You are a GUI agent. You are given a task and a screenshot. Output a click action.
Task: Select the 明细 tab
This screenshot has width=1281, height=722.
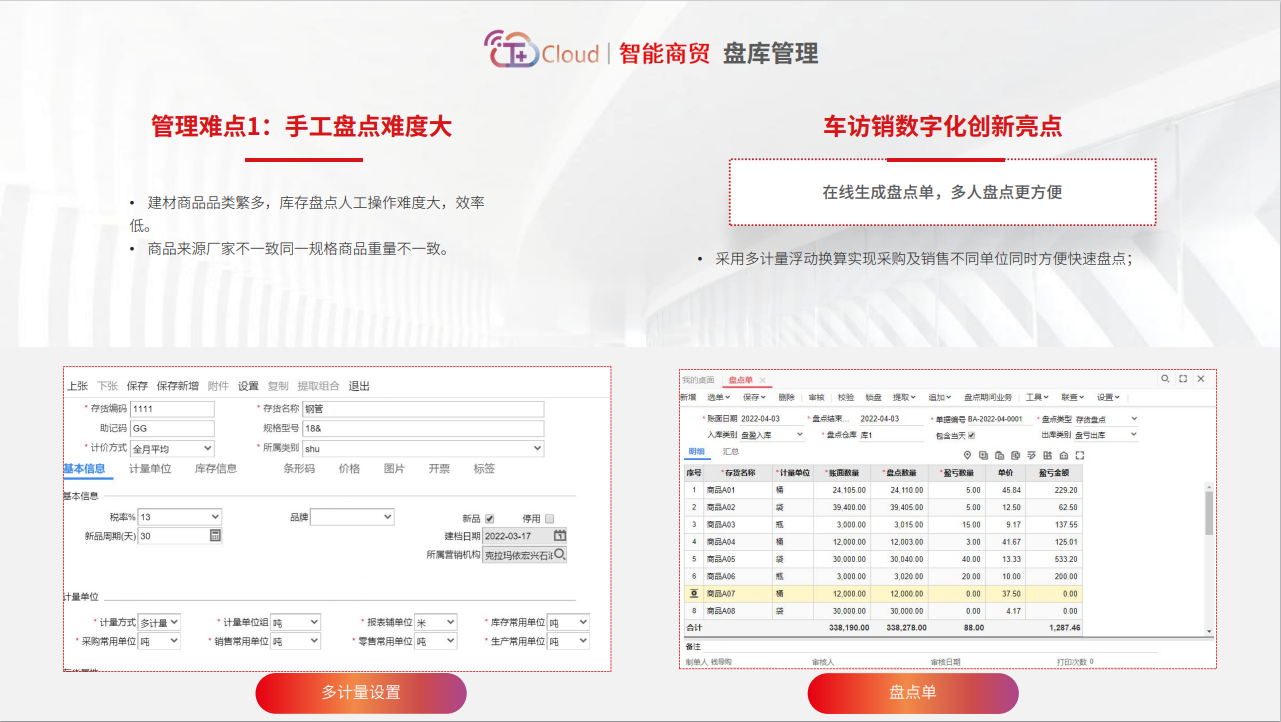tap(696, 453)
